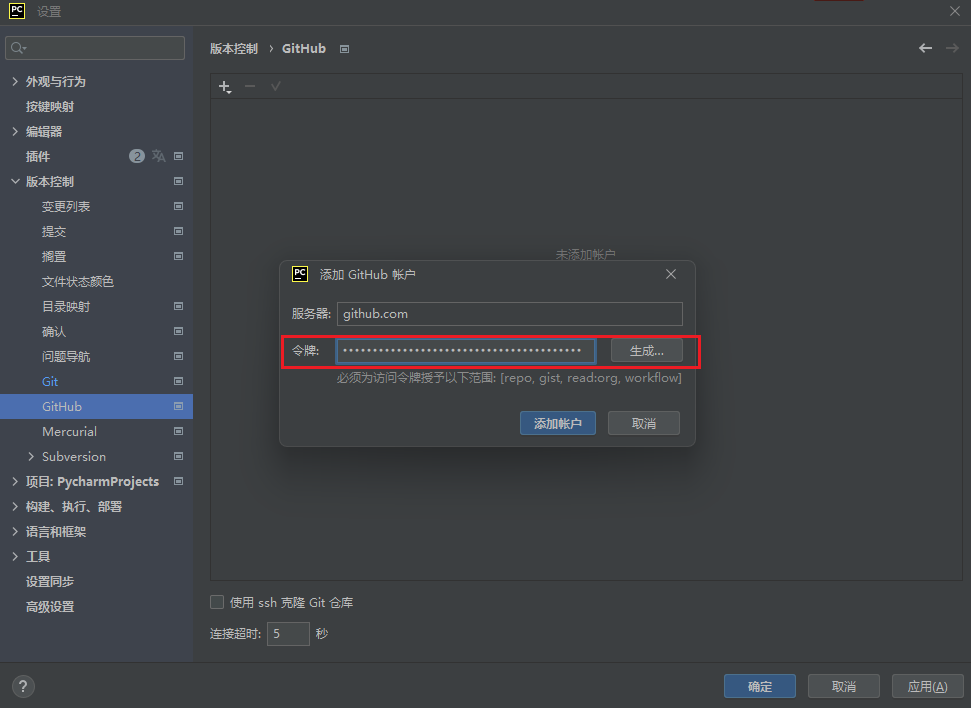Open 高级设置 settings page
This screenshot has height=708, width=971.
50,606
